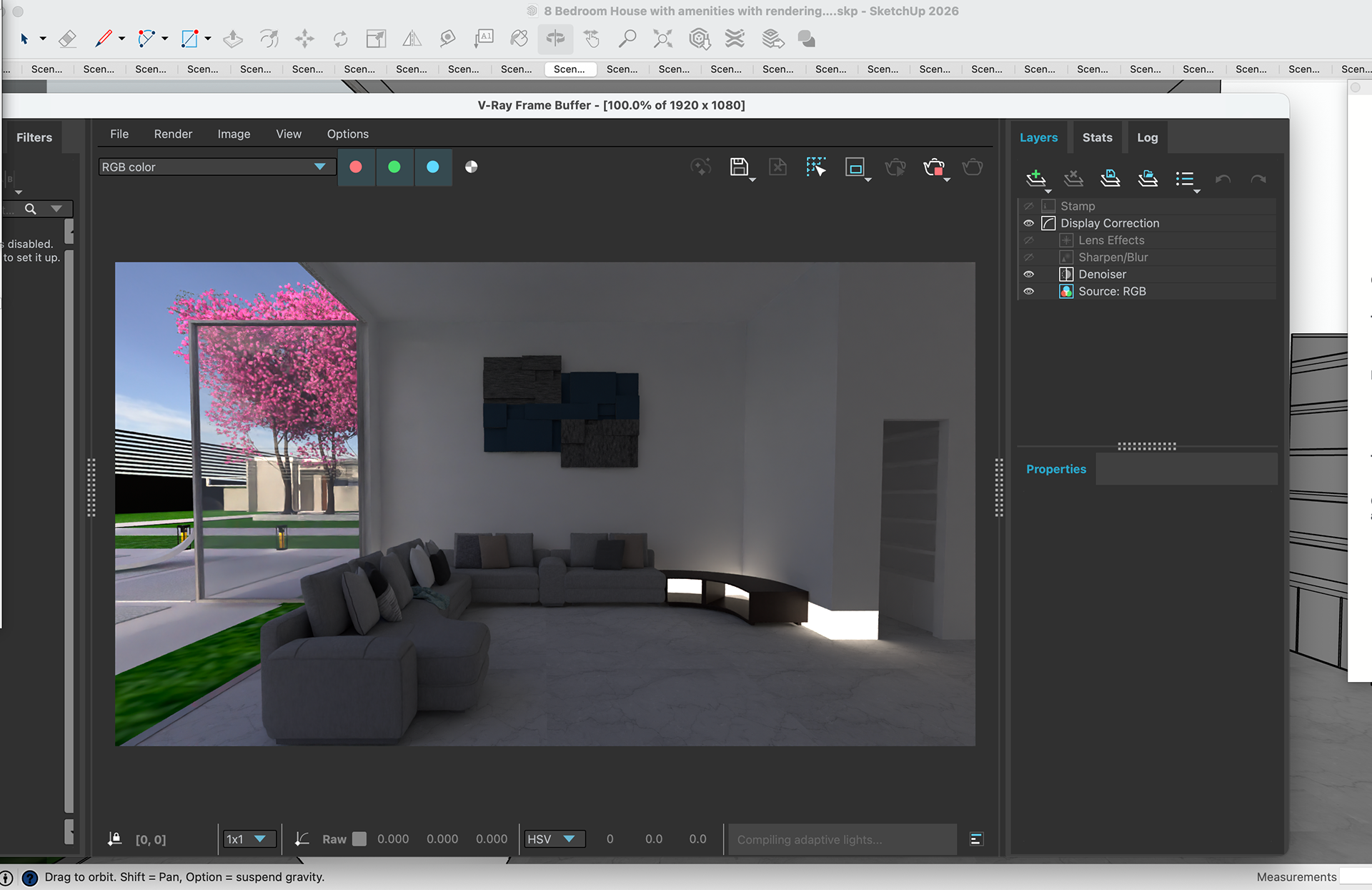Viewport: 1372px width, 890px height.
Task: Toggle the red channel button
Action: click(x=356, y=167)
